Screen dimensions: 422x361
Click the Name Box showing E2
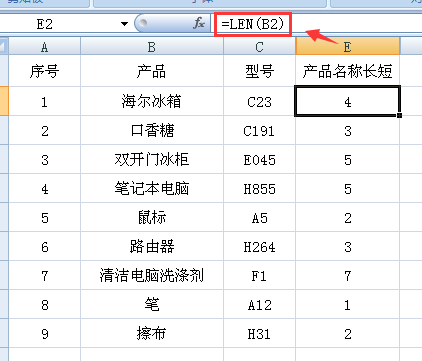coord(59,24)
